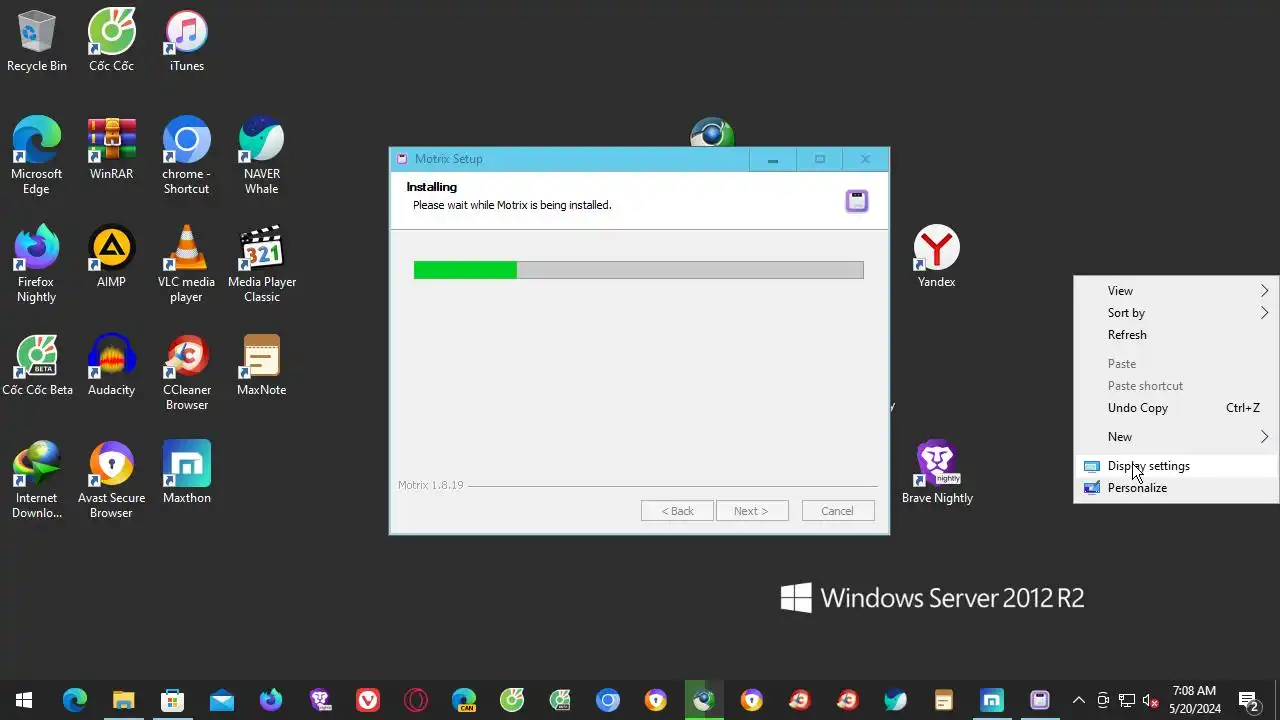Click the Maxthon desktop shortcut
The height and width of the screenshot is (720, 1280).
click(x=186, y=473)
